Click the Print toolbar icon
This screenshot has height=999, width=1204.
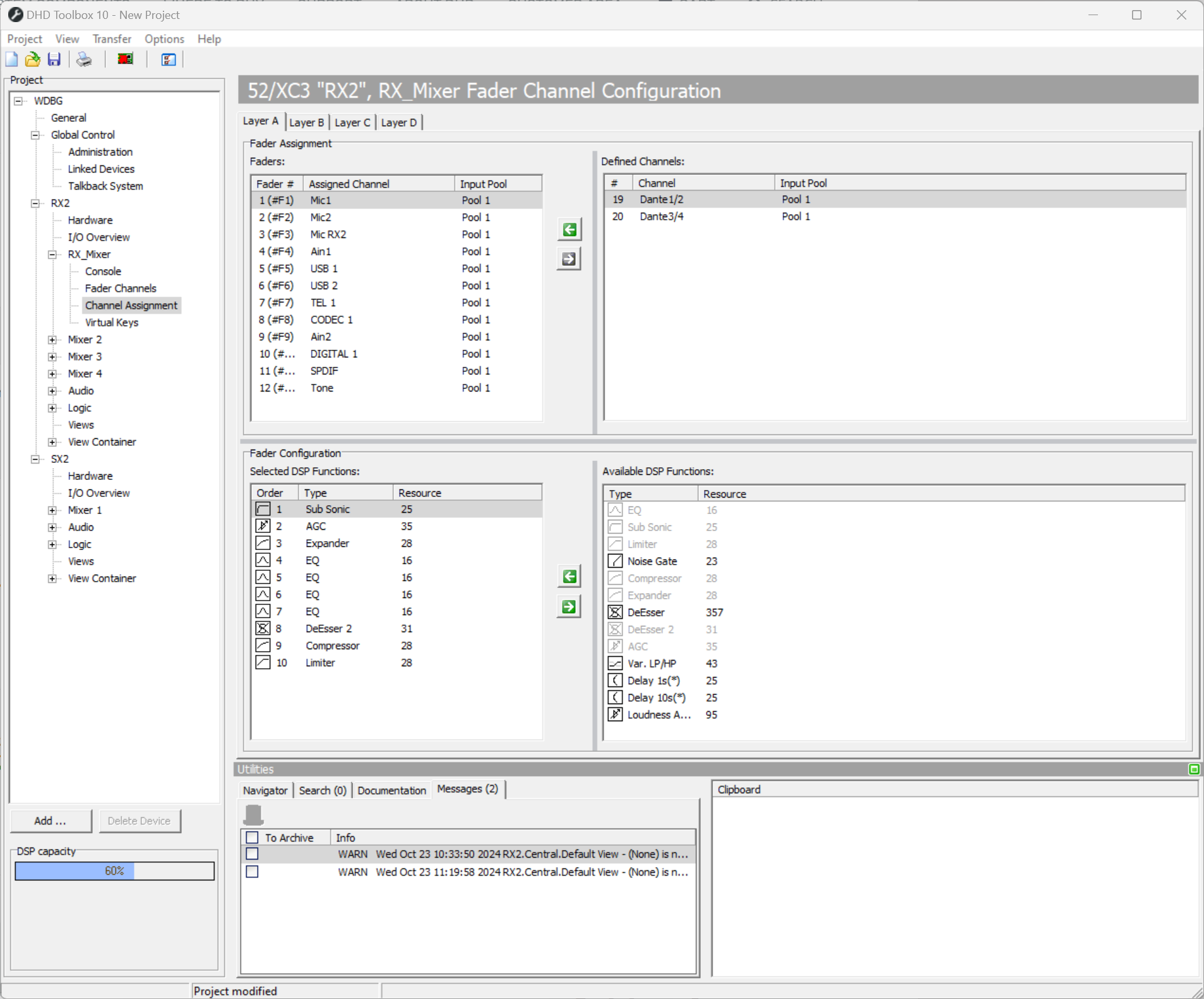[83, 59]
